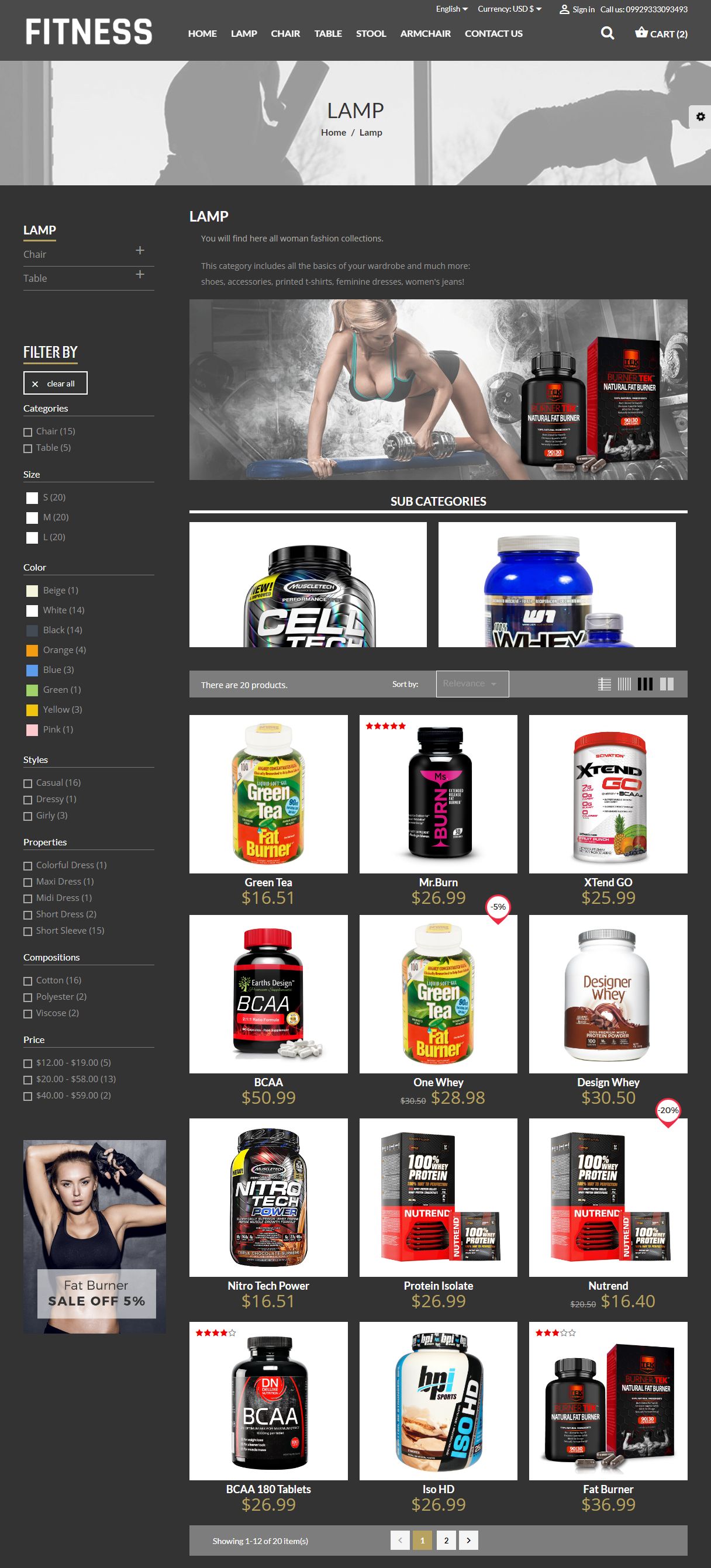Check the Cotton (16) composition filter
711x1568 pixels.
tap(27, 981)
